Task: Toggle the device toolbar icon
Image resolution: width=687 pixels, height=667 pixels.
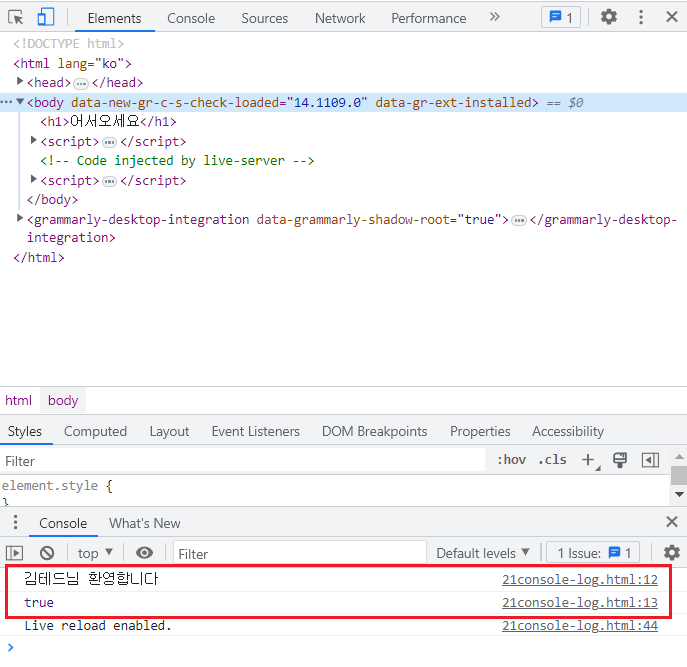Action: [x=46, y=17]
